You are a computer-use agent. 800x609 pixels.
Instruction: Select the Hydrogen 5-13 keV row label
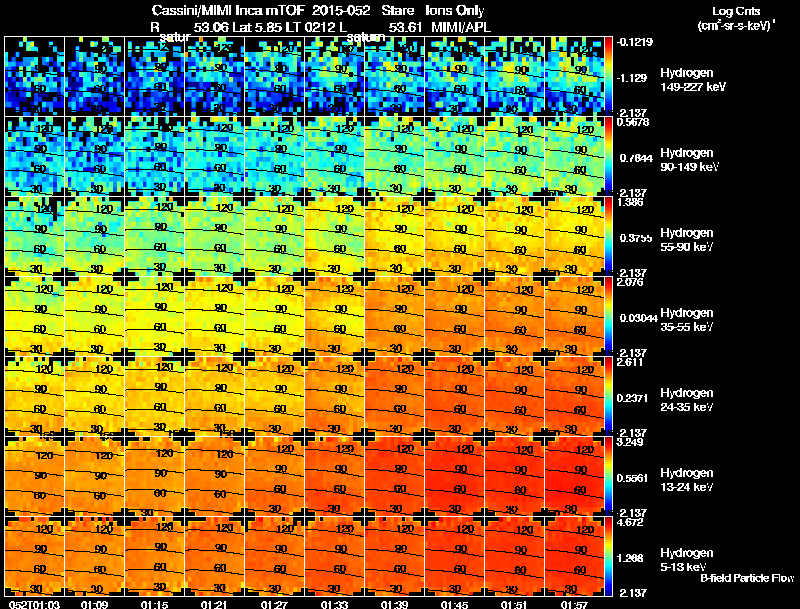687,560
